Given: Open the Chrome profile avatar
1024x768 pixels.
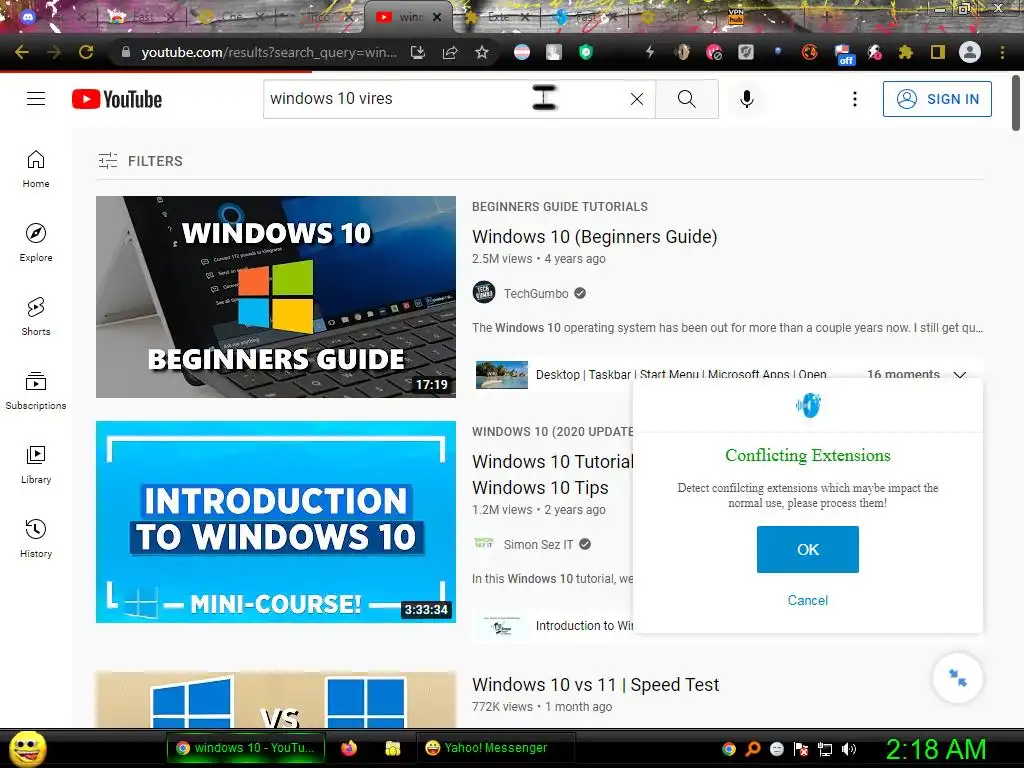Looking at the screenshot, I should click(970, 52).
